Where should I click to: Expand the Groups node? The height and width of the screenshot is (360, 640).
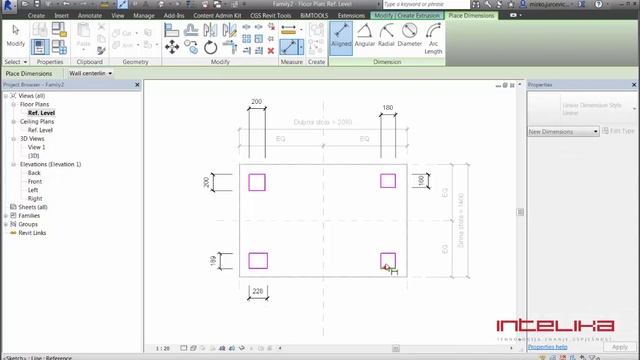6,224
